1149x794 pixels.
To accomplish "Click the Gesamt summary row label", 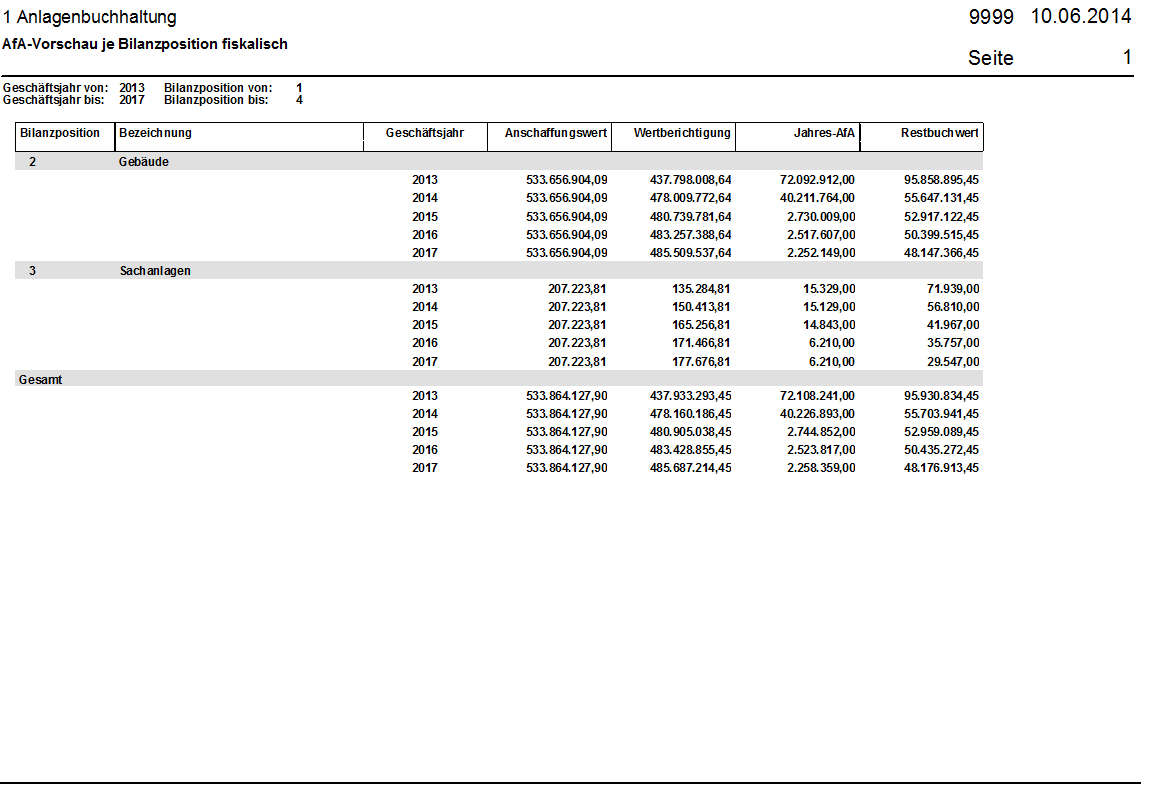I will pos(40,380).
